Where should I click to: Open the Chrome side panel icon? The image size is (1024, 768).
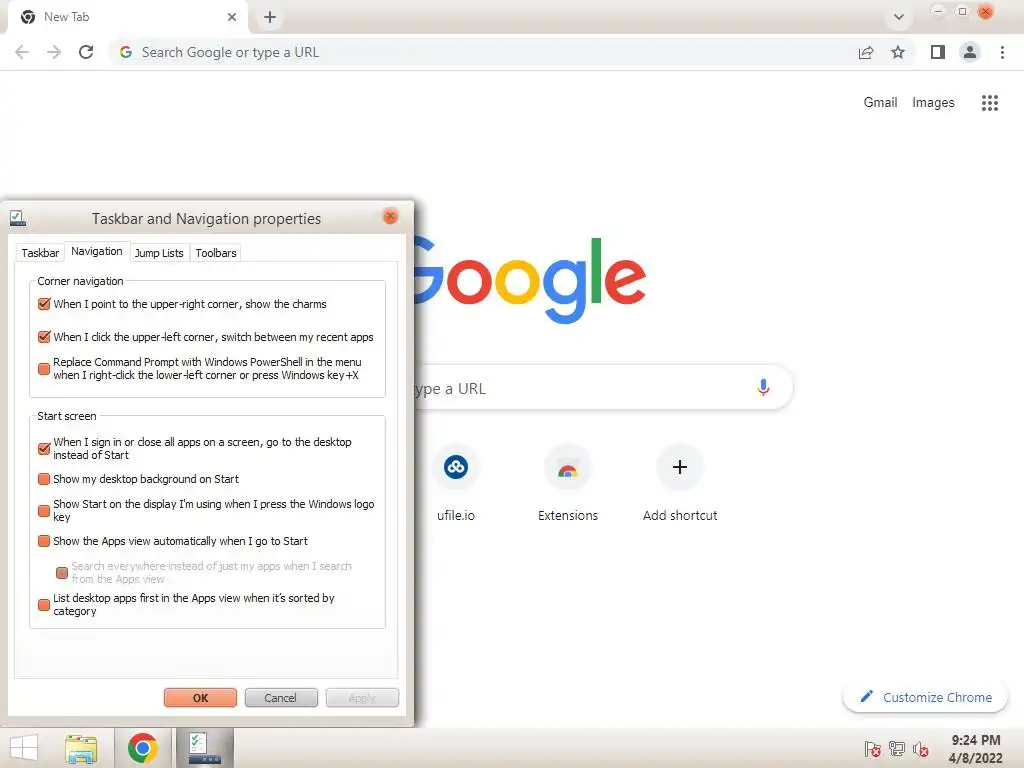pos(938,52)
